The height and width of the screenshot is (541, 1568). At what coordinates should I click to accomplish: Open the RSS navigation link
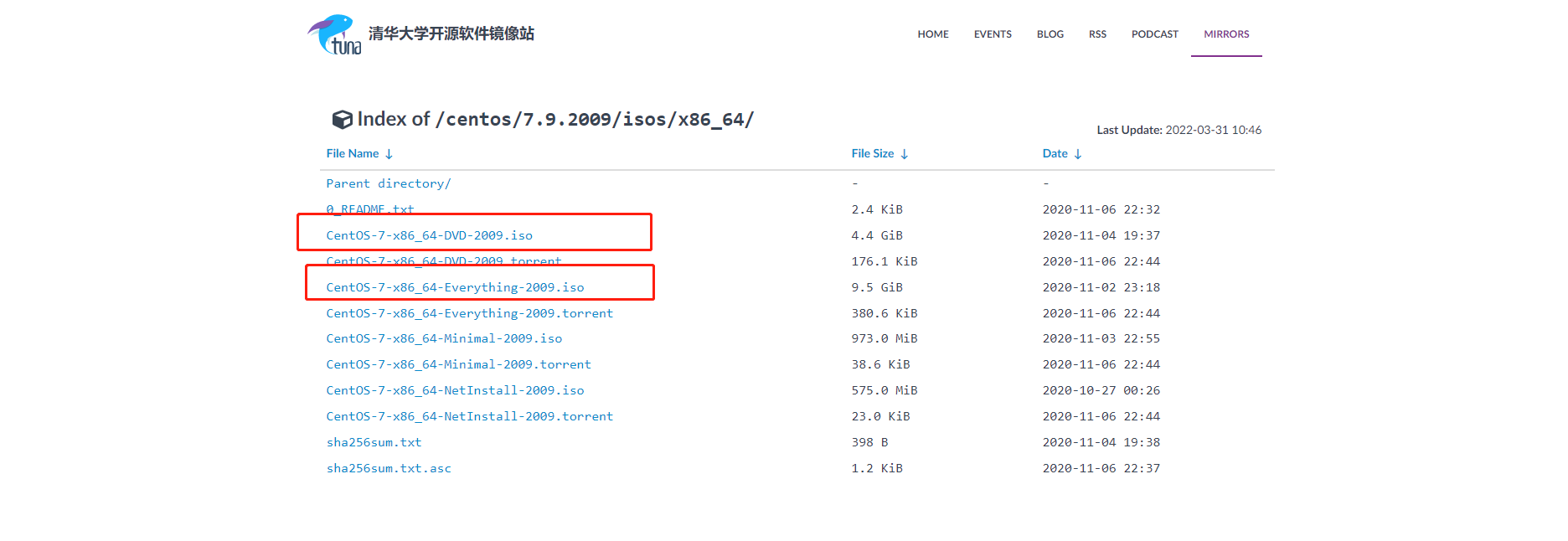click(x=1097, y=34)
